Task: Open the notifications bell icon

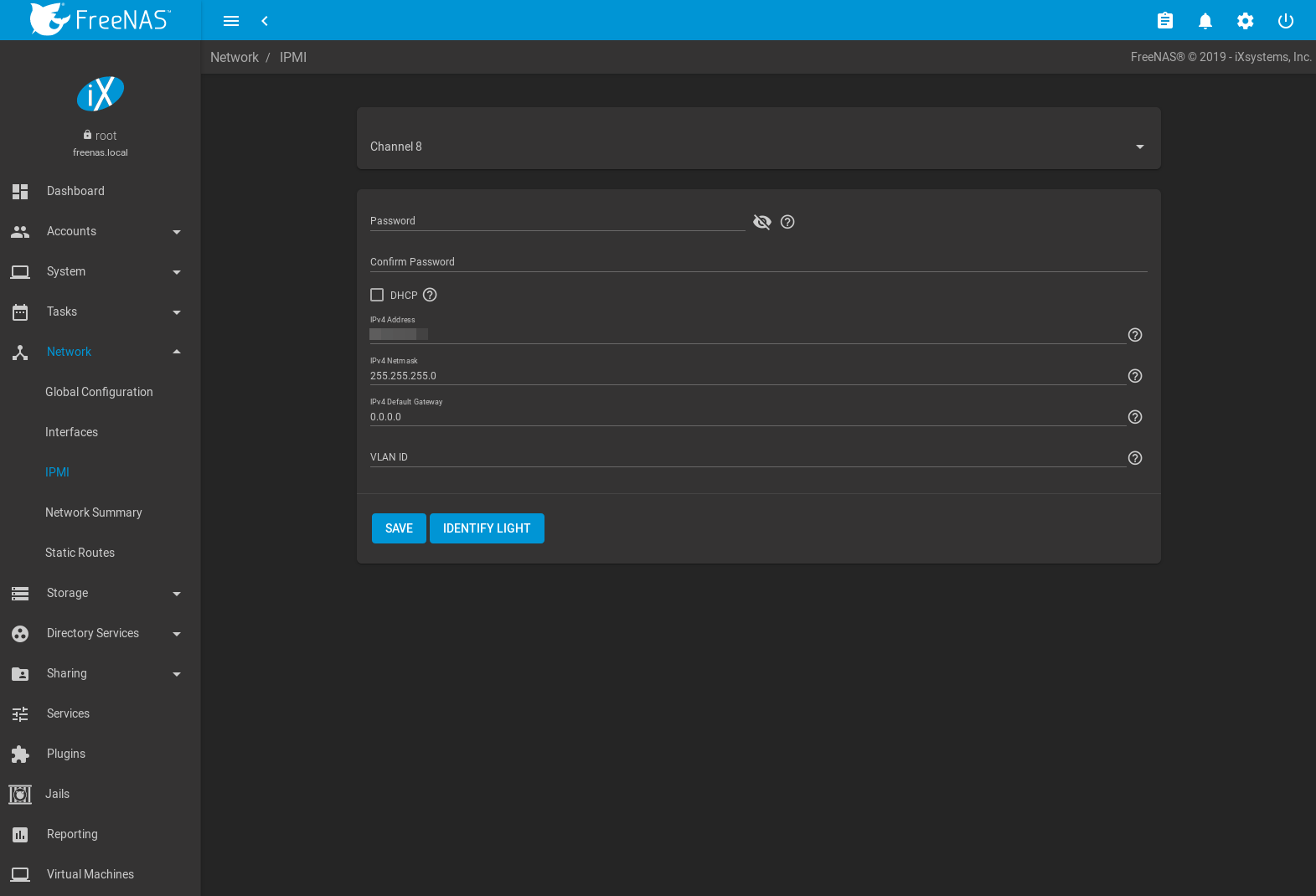Action: point(1205,21)
